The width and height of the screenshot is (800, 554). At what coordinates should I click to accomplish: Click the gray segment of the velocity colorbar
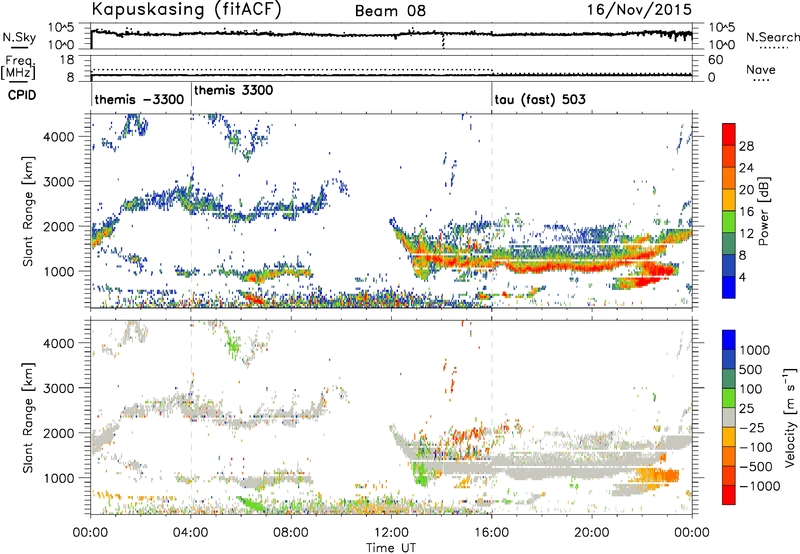(729, 417)
